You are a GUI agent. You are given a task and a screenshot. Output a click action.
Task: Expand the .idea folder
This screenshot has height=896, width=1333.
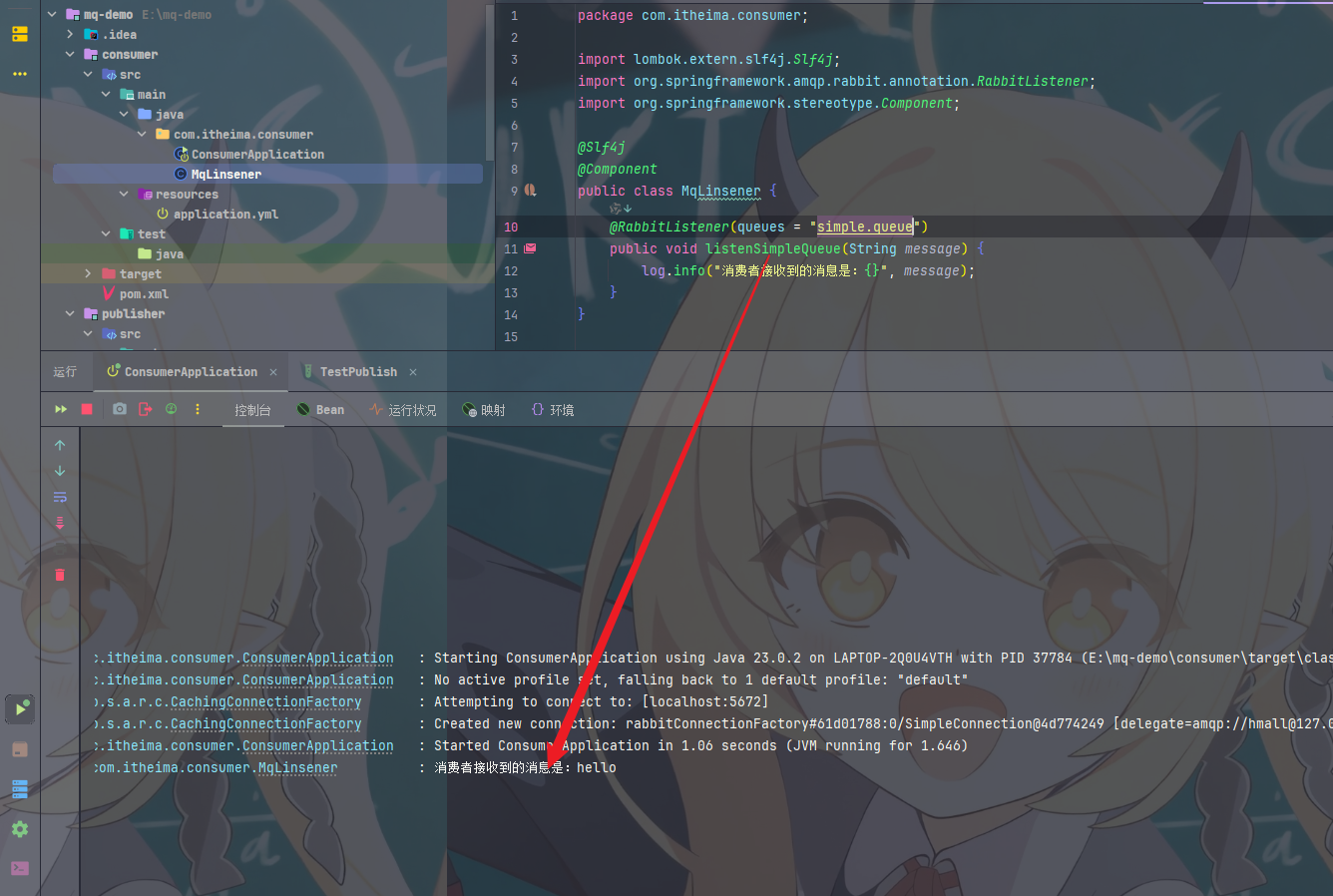tap(70, 35)
